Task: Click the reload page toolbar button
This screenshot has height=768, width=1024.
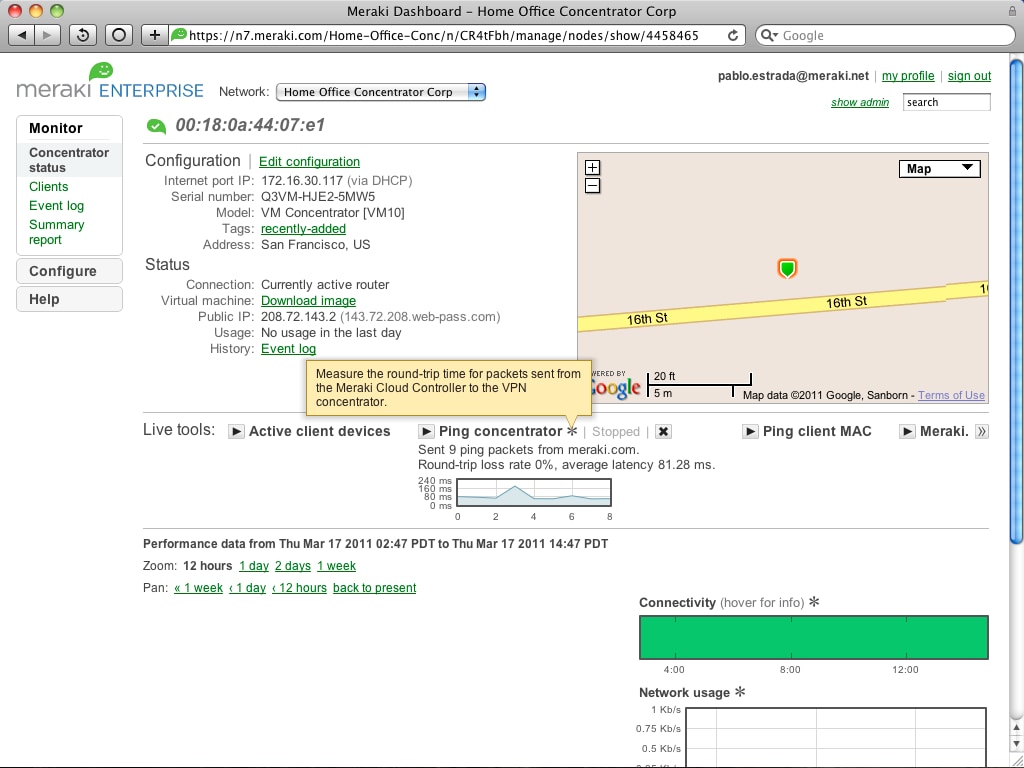Action: click(x=83, y=35)
